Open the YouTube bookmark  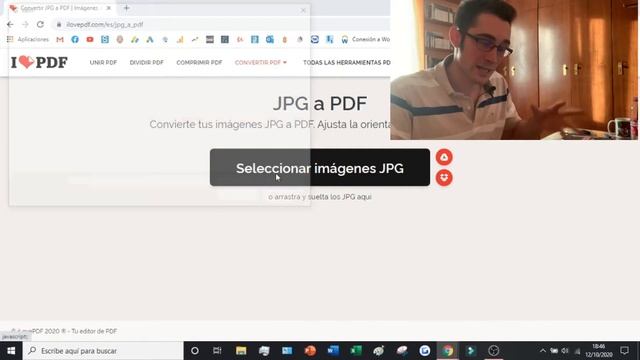(x=90, y=40)
